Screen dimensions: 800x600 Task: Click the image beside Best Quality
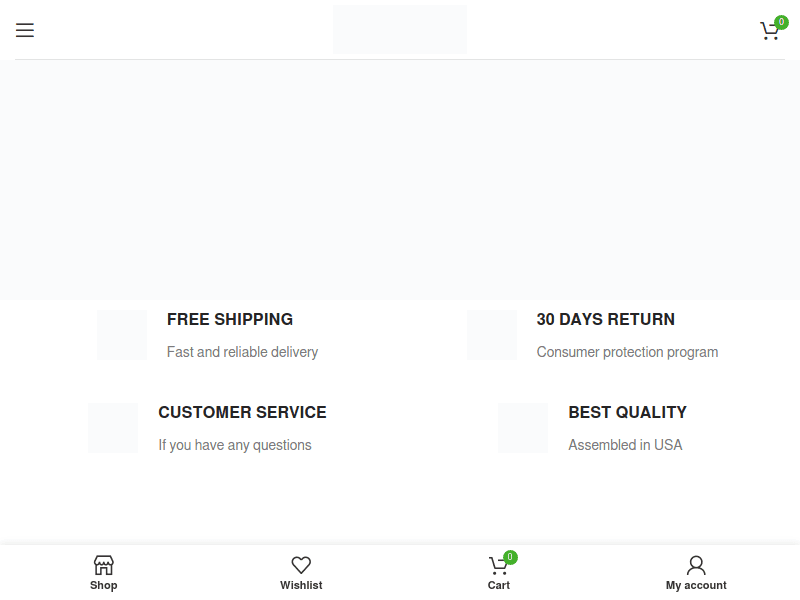coord(523,428)
